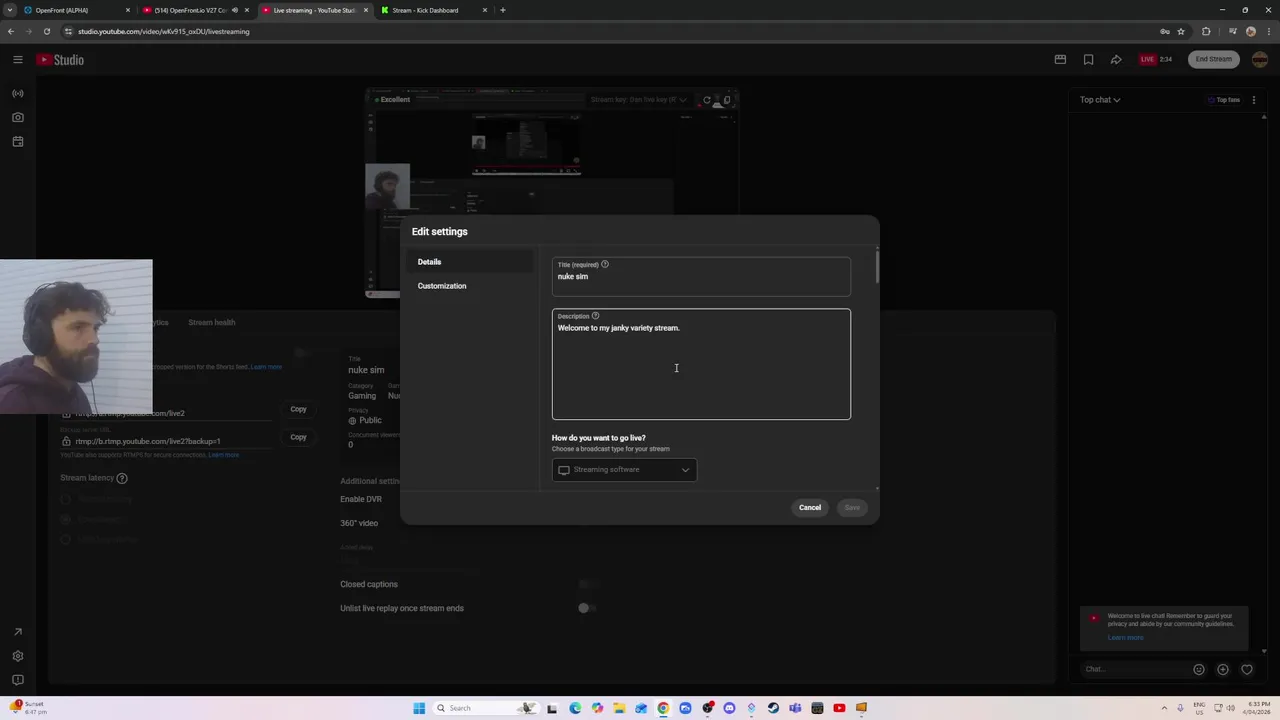
Task: Open the Streaming software broadcast type dropdown
Action: [x=624, y=470]
